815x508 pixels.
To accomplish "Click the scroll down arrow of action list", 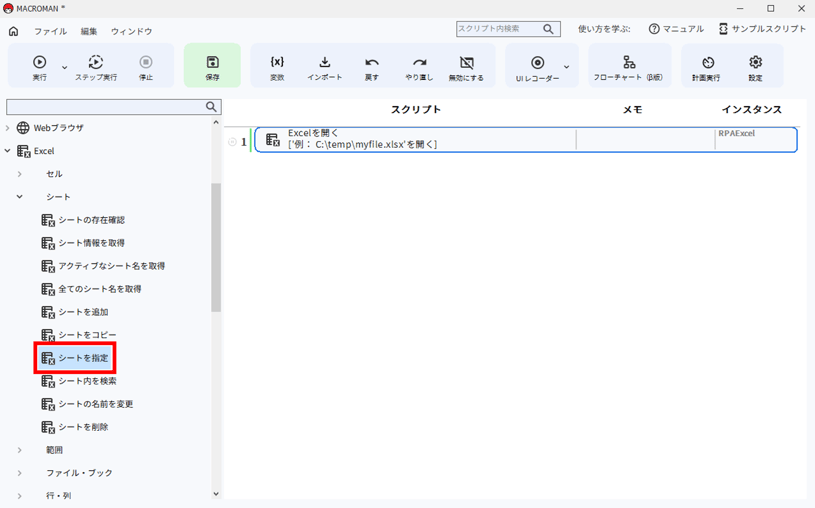I will pos(216,494).
